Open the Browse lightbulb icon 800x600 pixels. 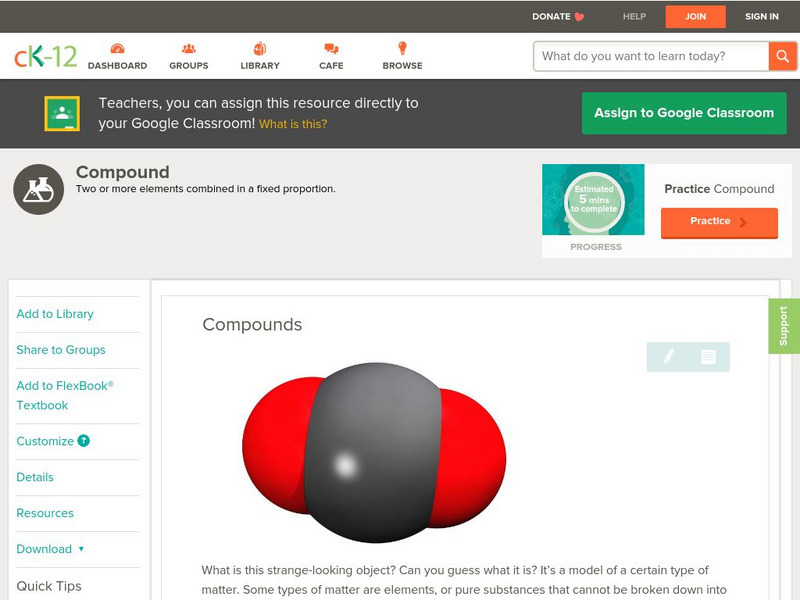pos(402,48)
